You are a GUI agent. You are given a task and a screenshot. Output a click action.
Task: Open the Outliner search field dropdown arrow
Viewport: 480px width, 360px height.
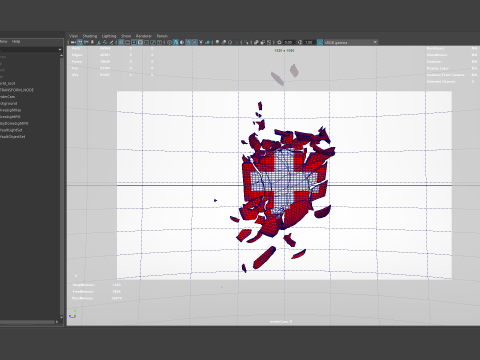(x=60, y=50)
